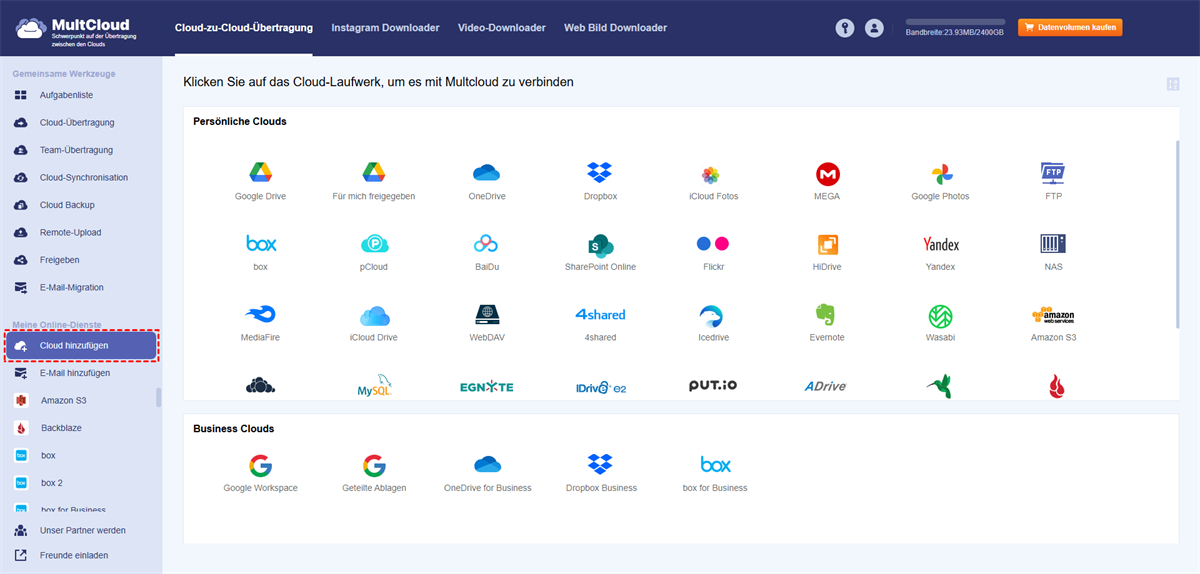Switch to Web Bild Downloader tab

[x=615, y=28]
